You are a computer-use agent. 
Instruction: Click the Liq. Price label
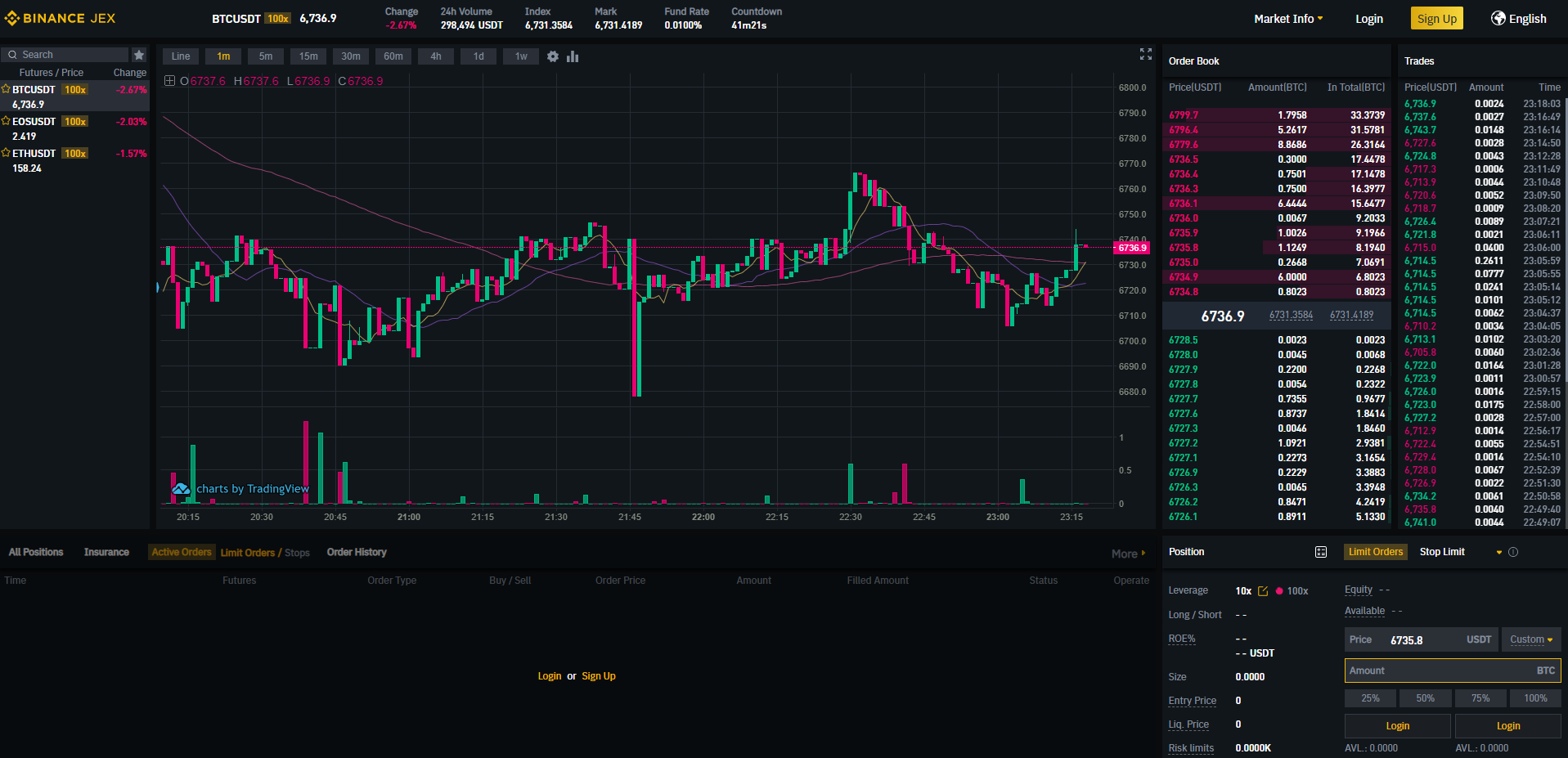point(1188,724)
